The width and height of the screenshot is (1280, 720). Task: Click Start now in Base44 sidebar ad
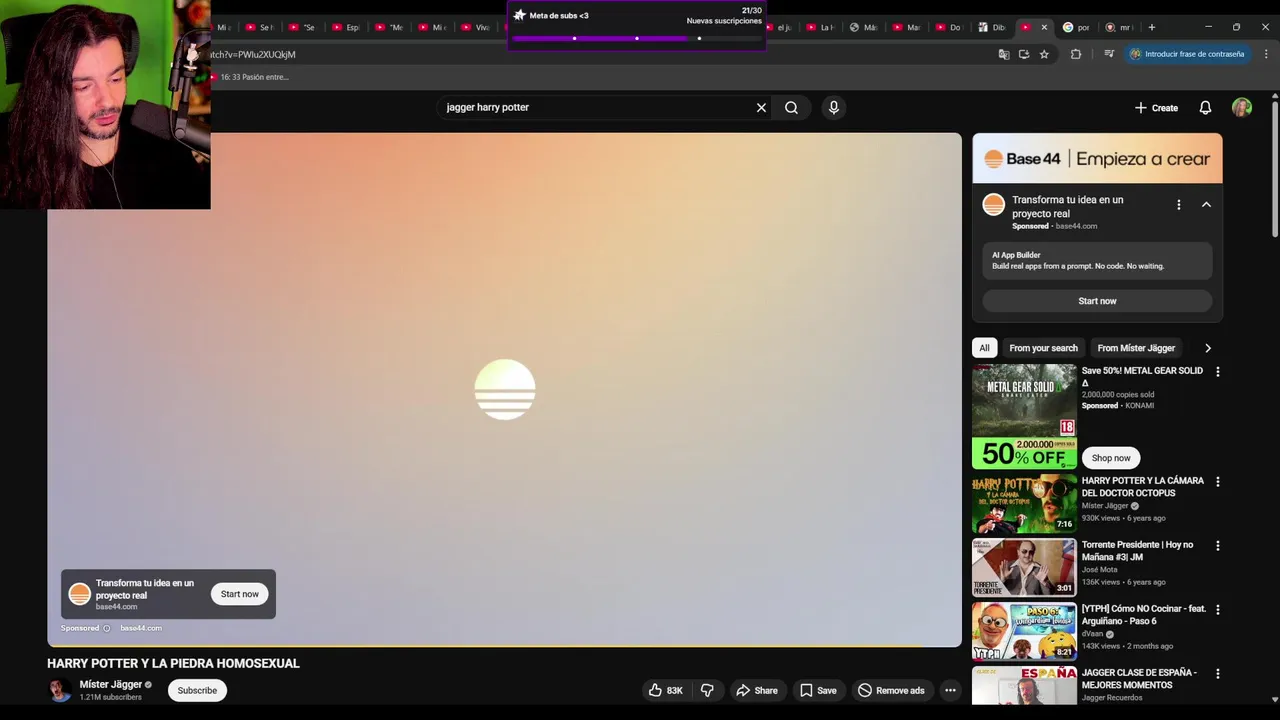(1097, 301)
